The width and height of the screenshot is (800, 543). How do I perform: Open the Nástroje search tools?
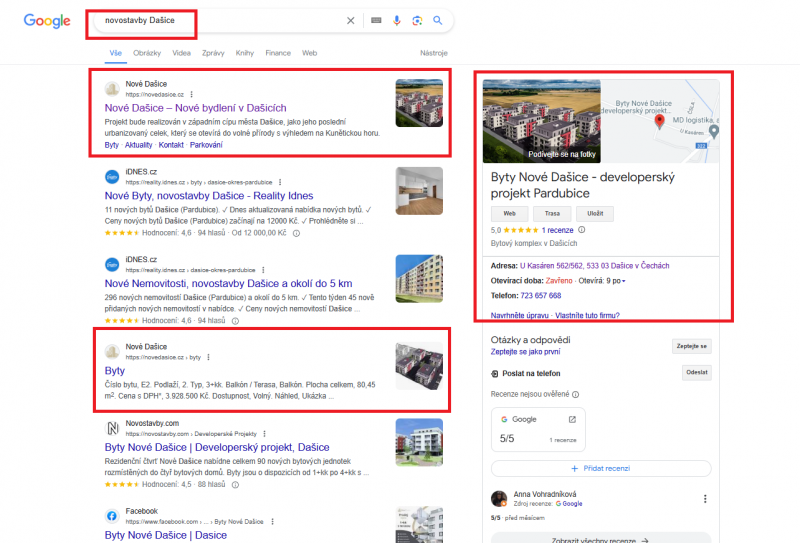[434, 53]
